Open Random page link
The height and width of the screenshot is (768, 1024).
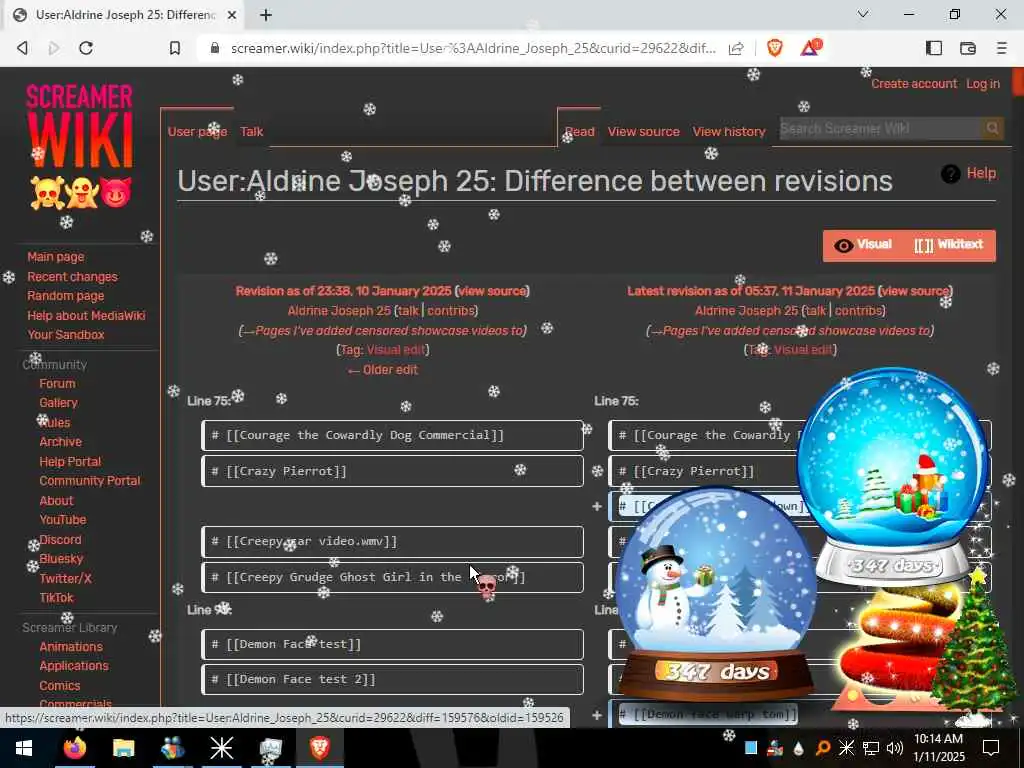pyautogui.click(x=65, y=296)
